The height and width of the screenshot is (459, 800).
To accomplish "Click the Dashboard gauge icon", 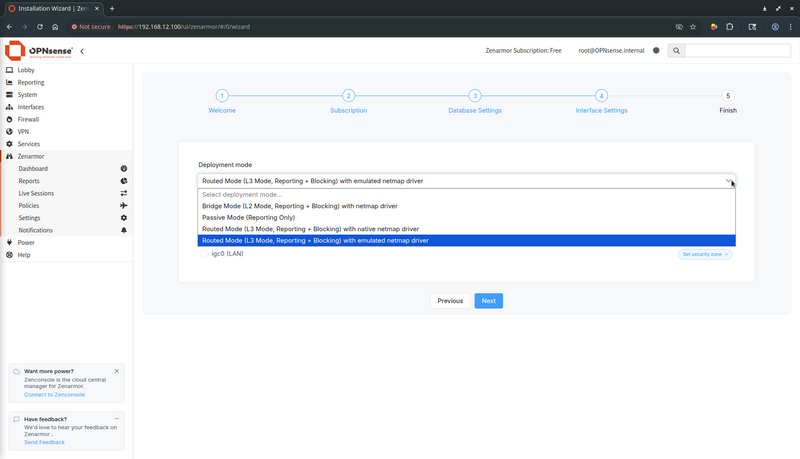I will click(x=123, y=168).
